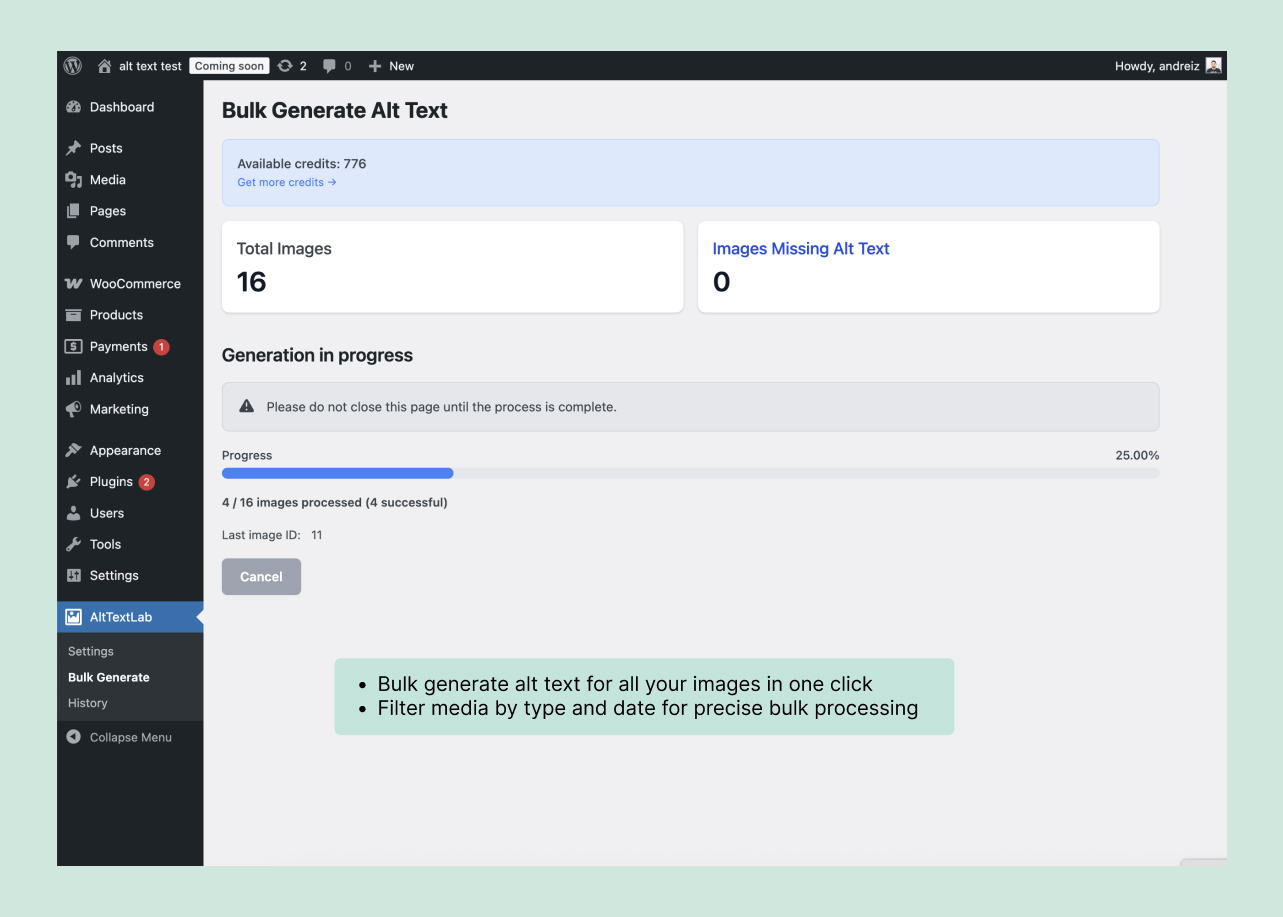Open the WordPress logo menu in the admin bar

coord(72,65)
